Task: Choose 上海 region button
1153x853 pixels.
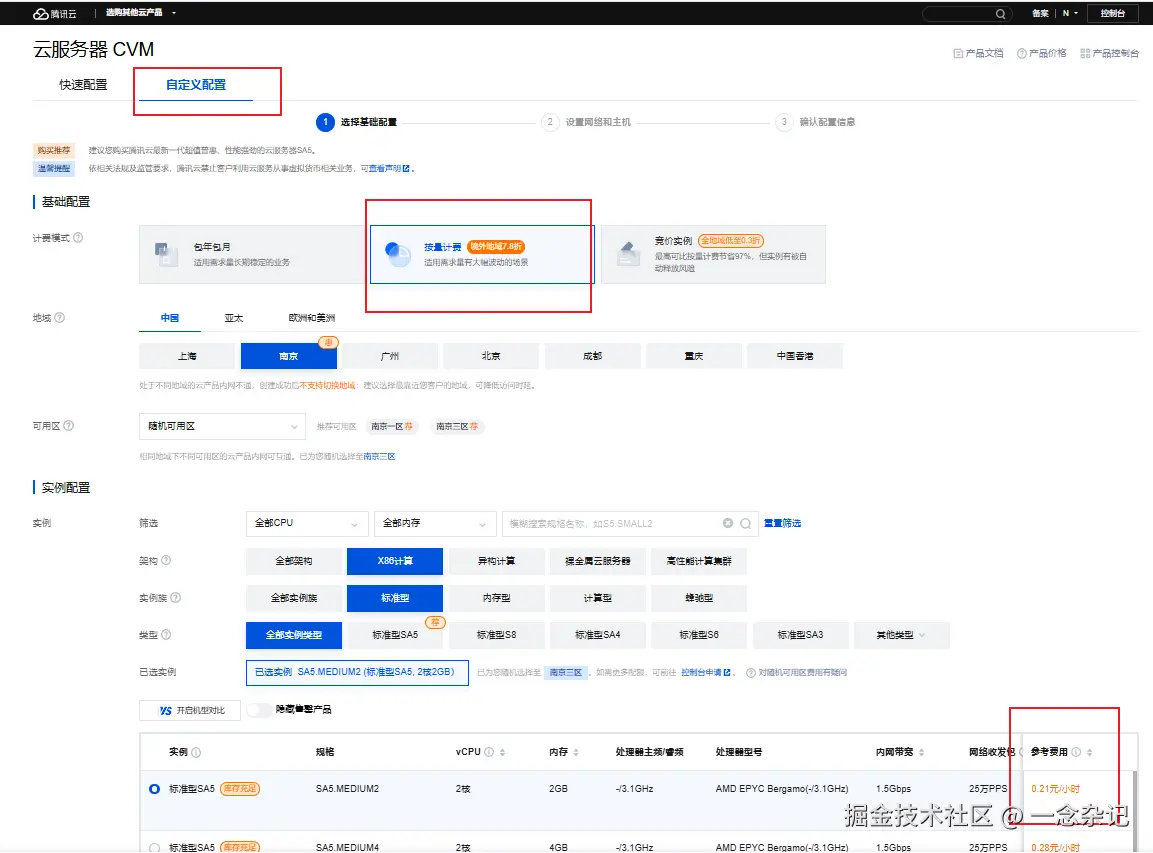Action: (187, 356)
